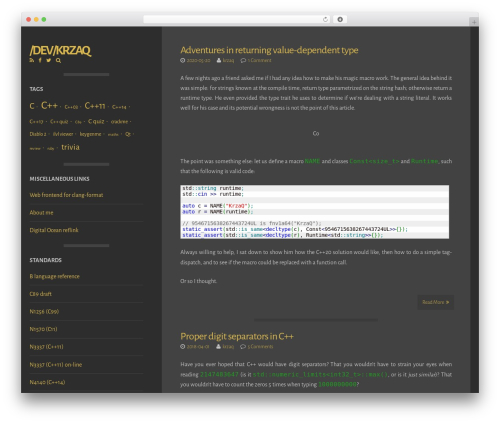The height and width of the screenshot is (423, 500).
Task: Open the Digital Ocean reflink
Action: coord(54,230)
